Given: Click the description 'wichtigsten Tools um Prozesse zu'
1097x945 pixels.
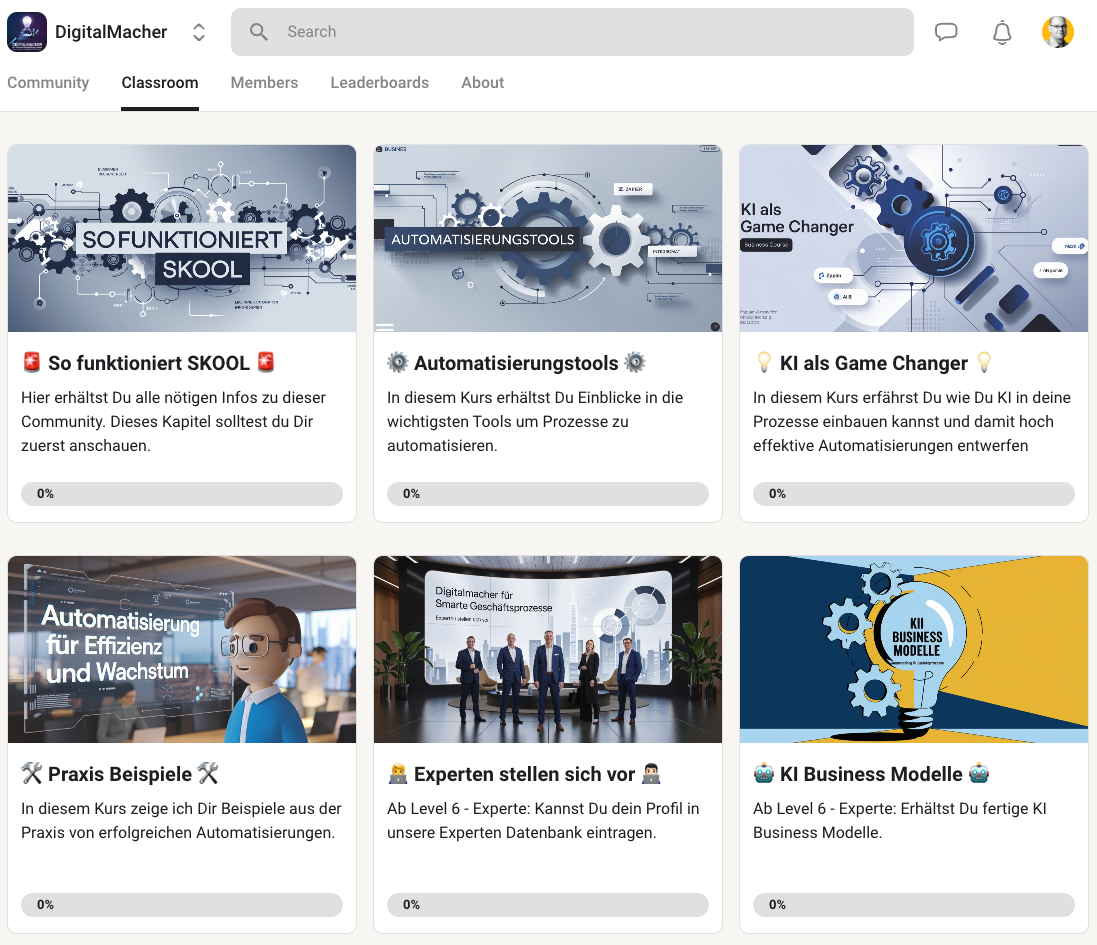Looking at the screenshot, I should [x=508, y=422].
